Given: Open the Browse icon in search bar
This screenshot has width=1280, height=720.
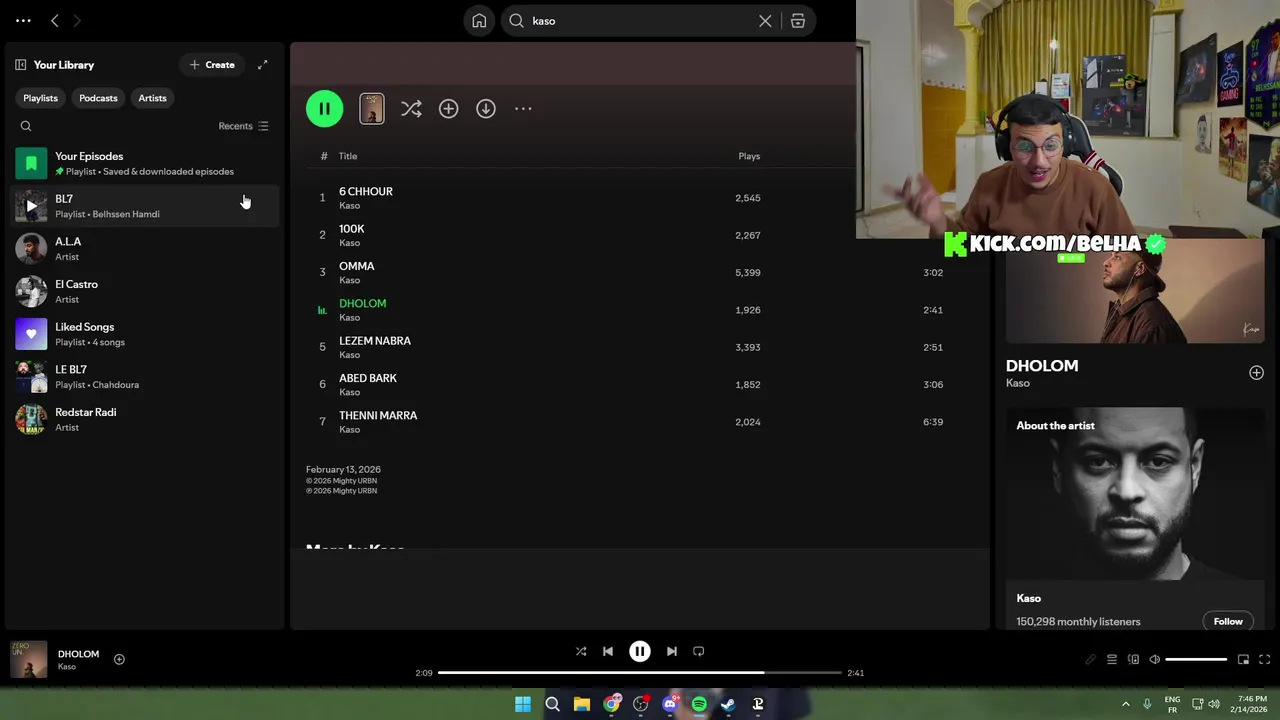Looking at the screenshot, I should (x=798, y=21).
